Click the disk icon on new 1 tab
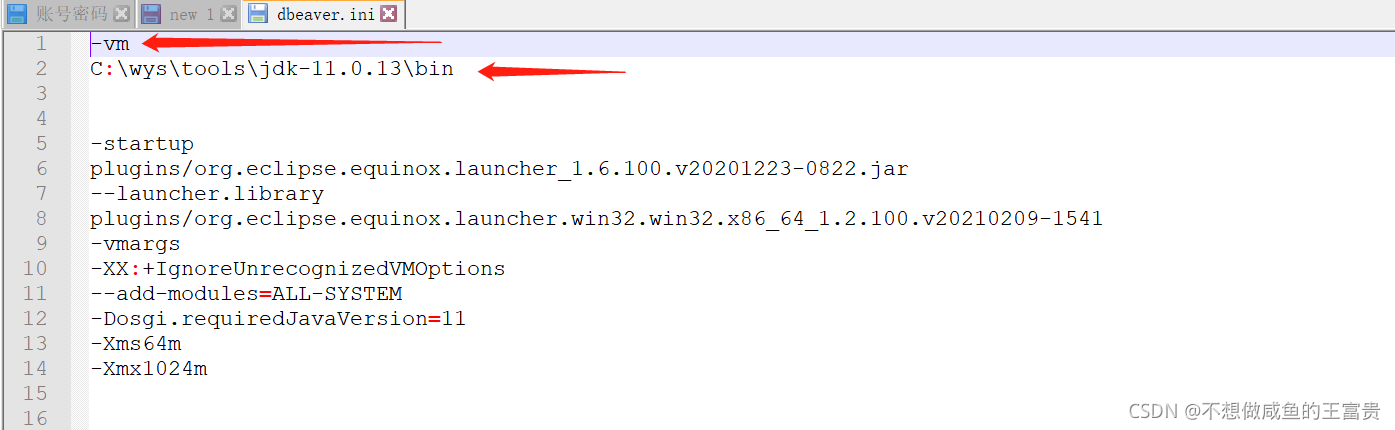Viewport: 1395px width, 430px height. [151, 14]
